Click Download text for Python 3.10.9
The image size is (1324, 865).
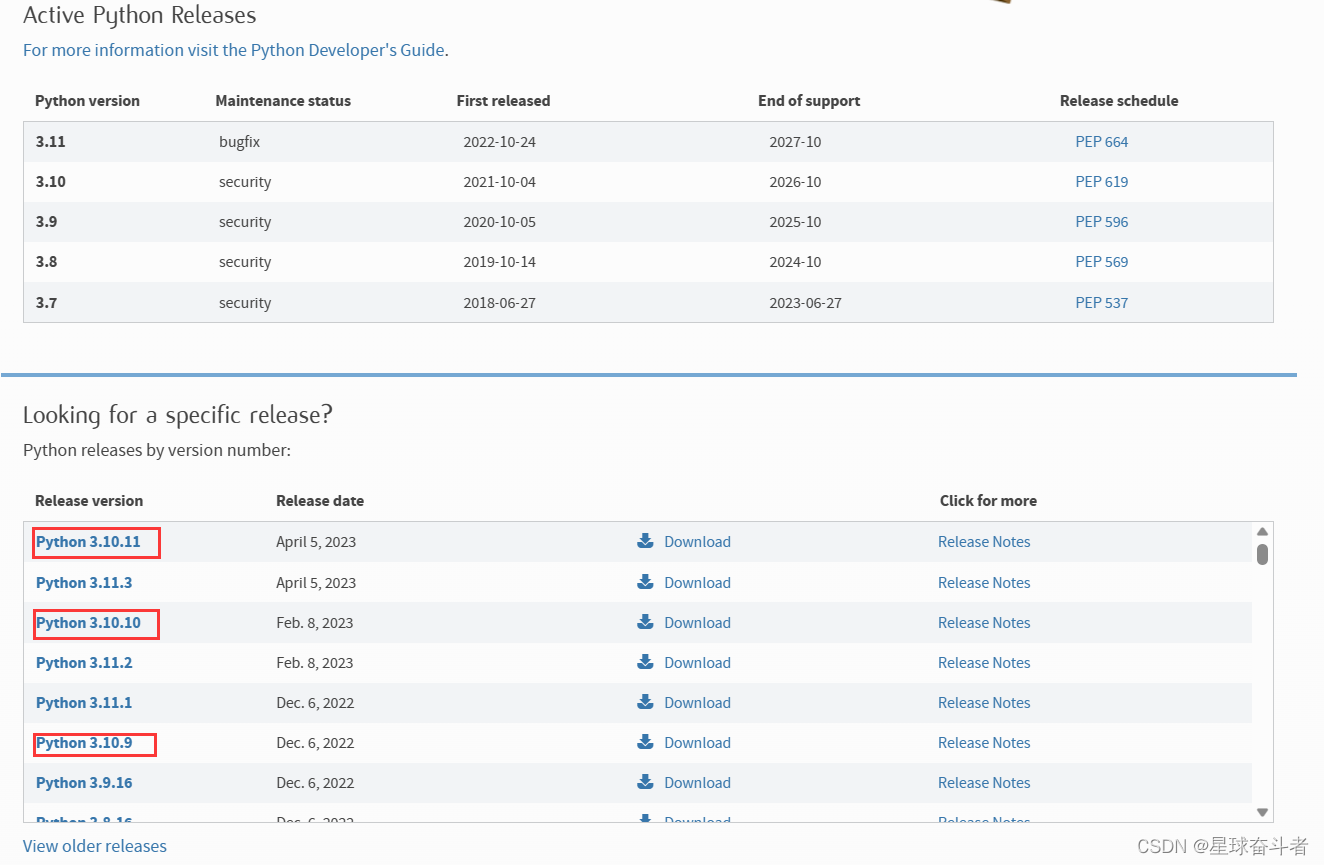(697, 742)
